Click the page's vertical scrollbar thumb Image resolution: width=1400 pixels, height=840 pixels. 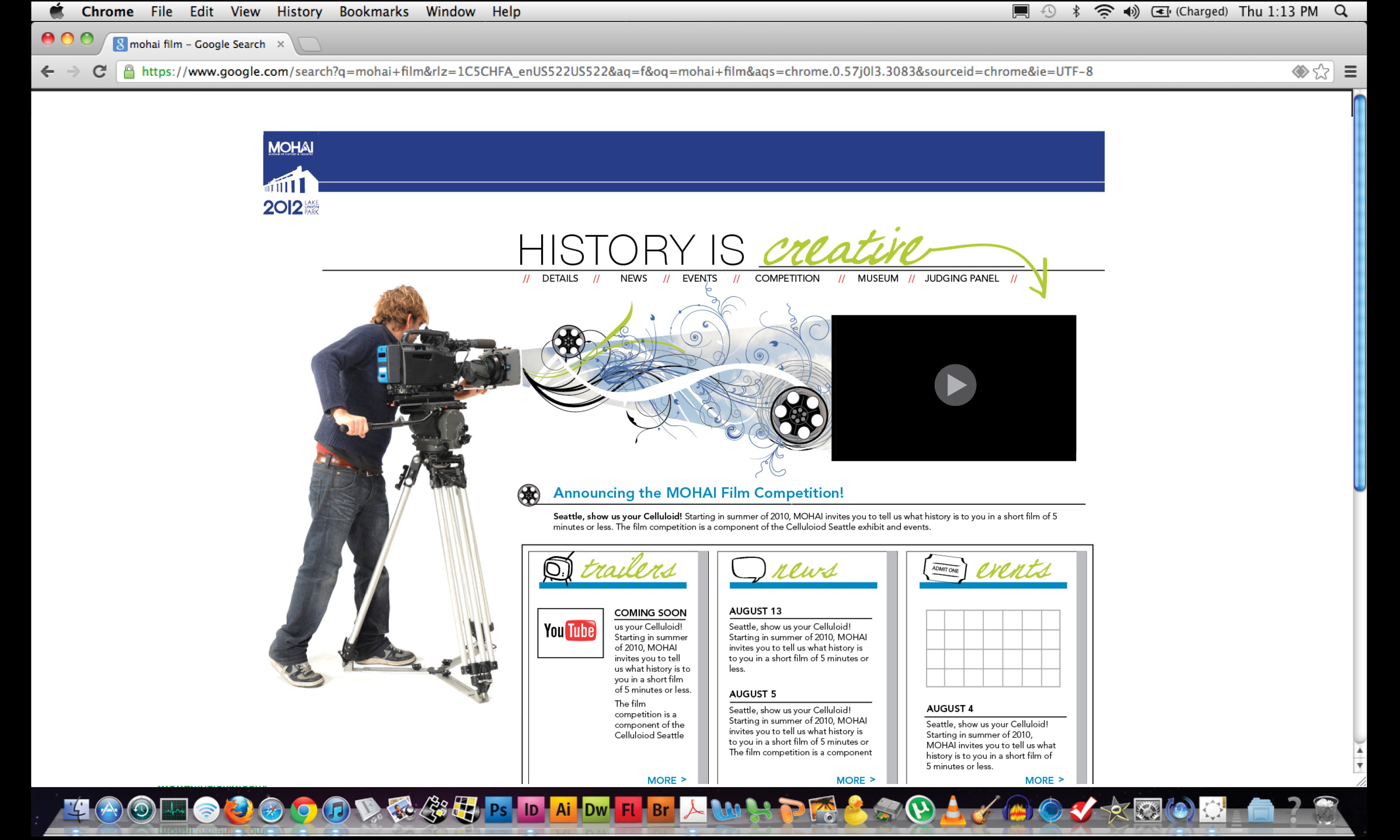point(1359,292)
